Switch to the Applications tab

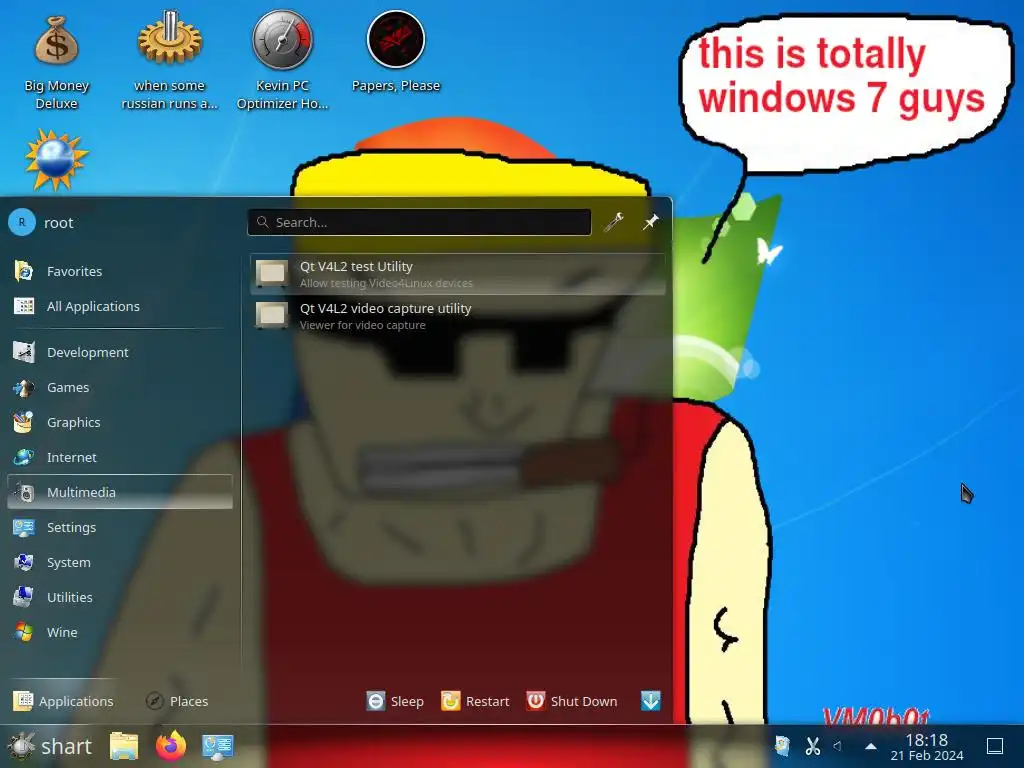(63, 701)
